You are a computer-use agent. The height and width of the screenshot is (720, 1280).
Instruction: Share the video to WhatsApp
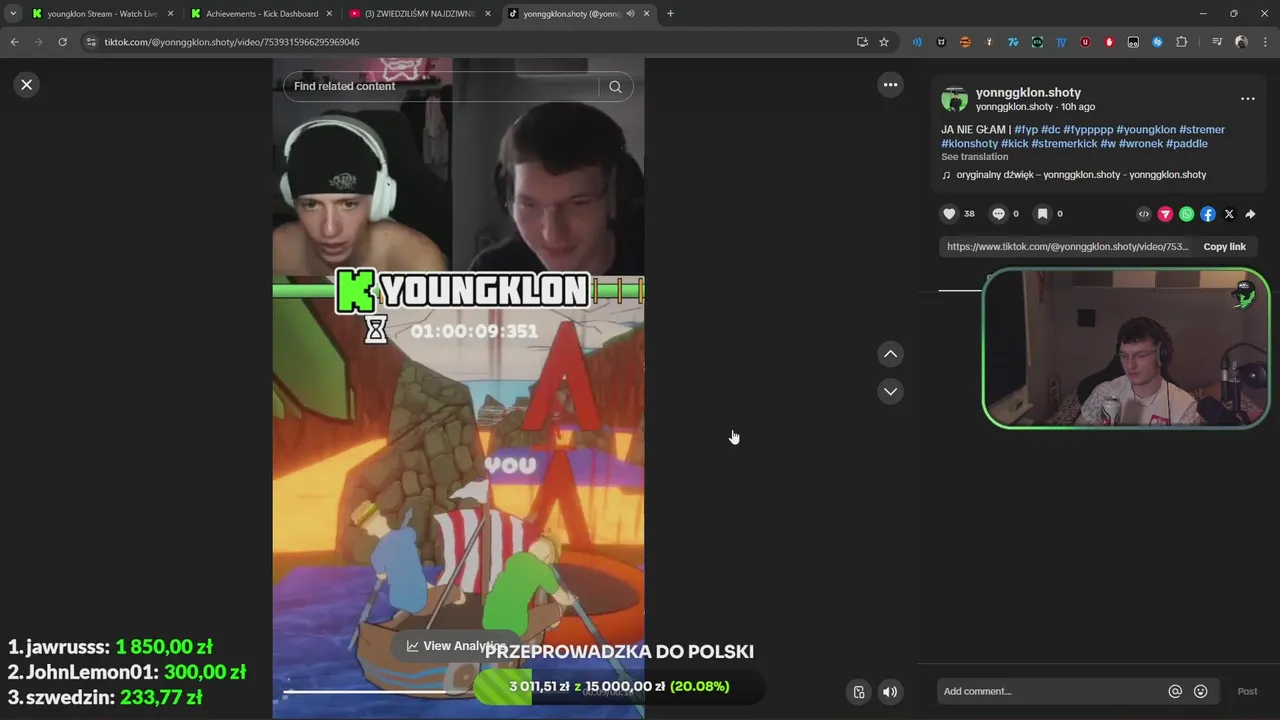click(x=1186, y=214)
